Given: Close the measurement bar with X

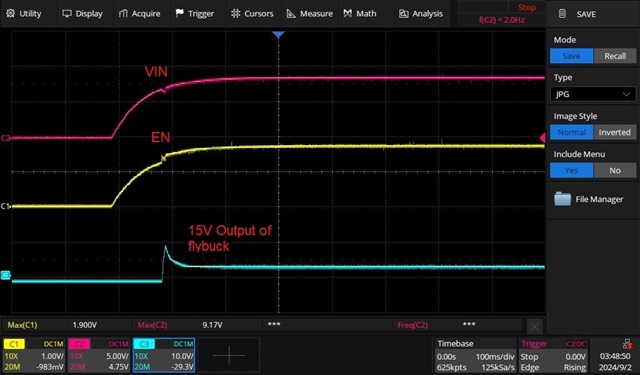Looking at the screenshot, I should 535,326.
